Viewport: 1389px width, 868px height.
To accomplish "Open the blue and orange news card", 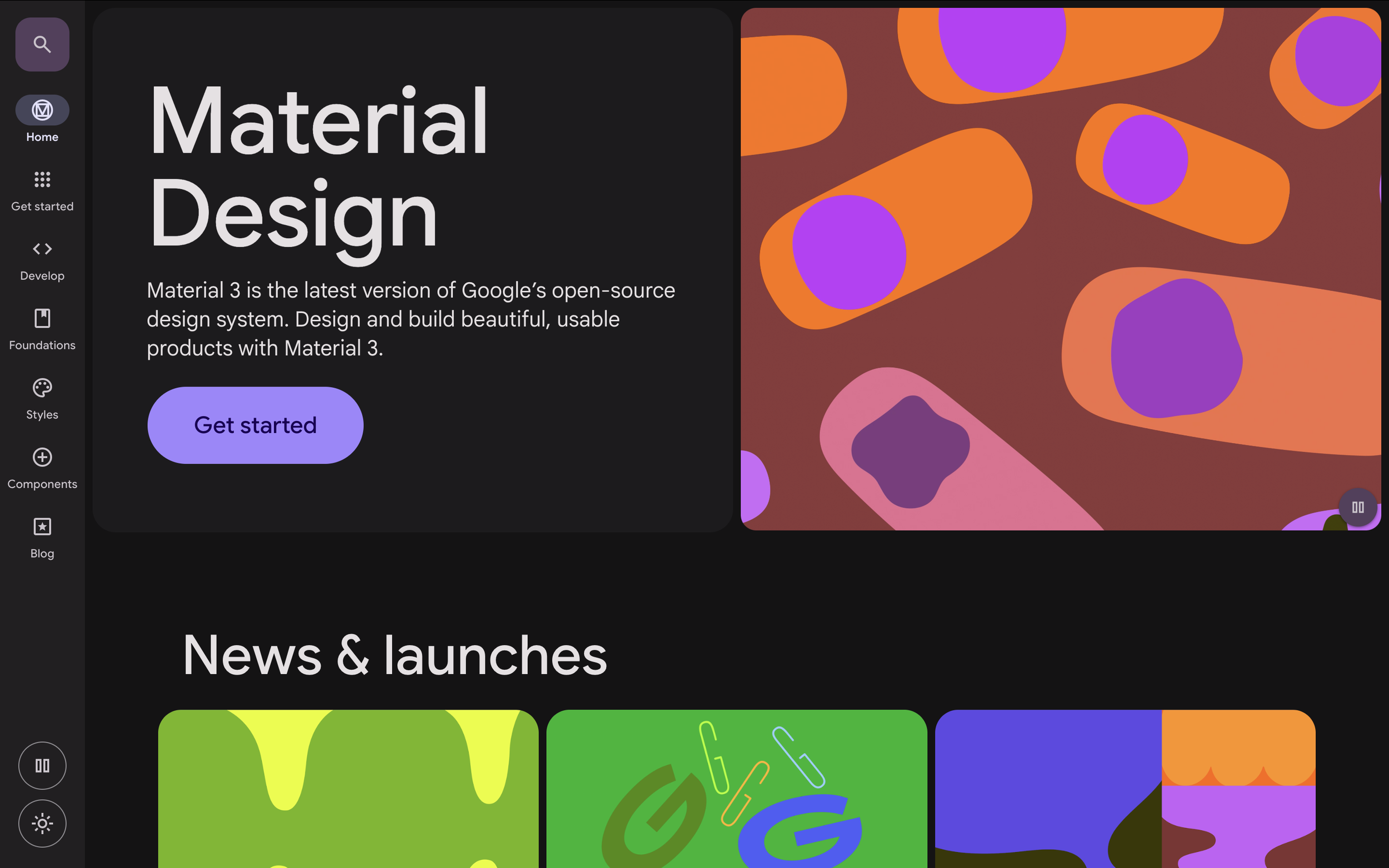I will tap(1125, 789).
